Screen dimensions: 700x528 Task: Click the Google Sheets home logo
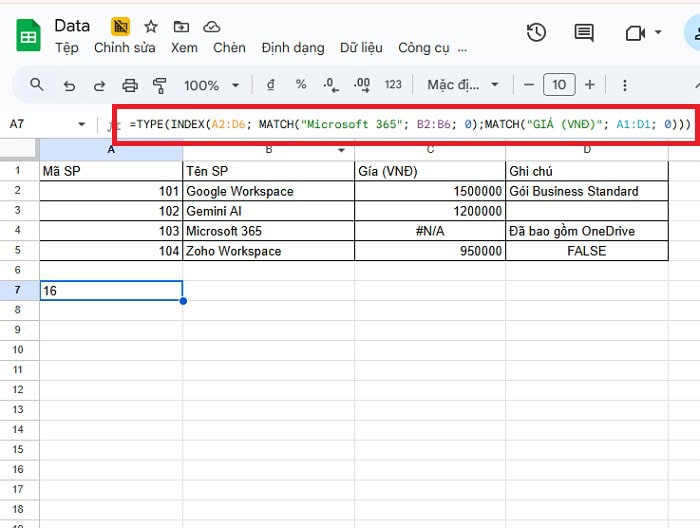(28, 37)
